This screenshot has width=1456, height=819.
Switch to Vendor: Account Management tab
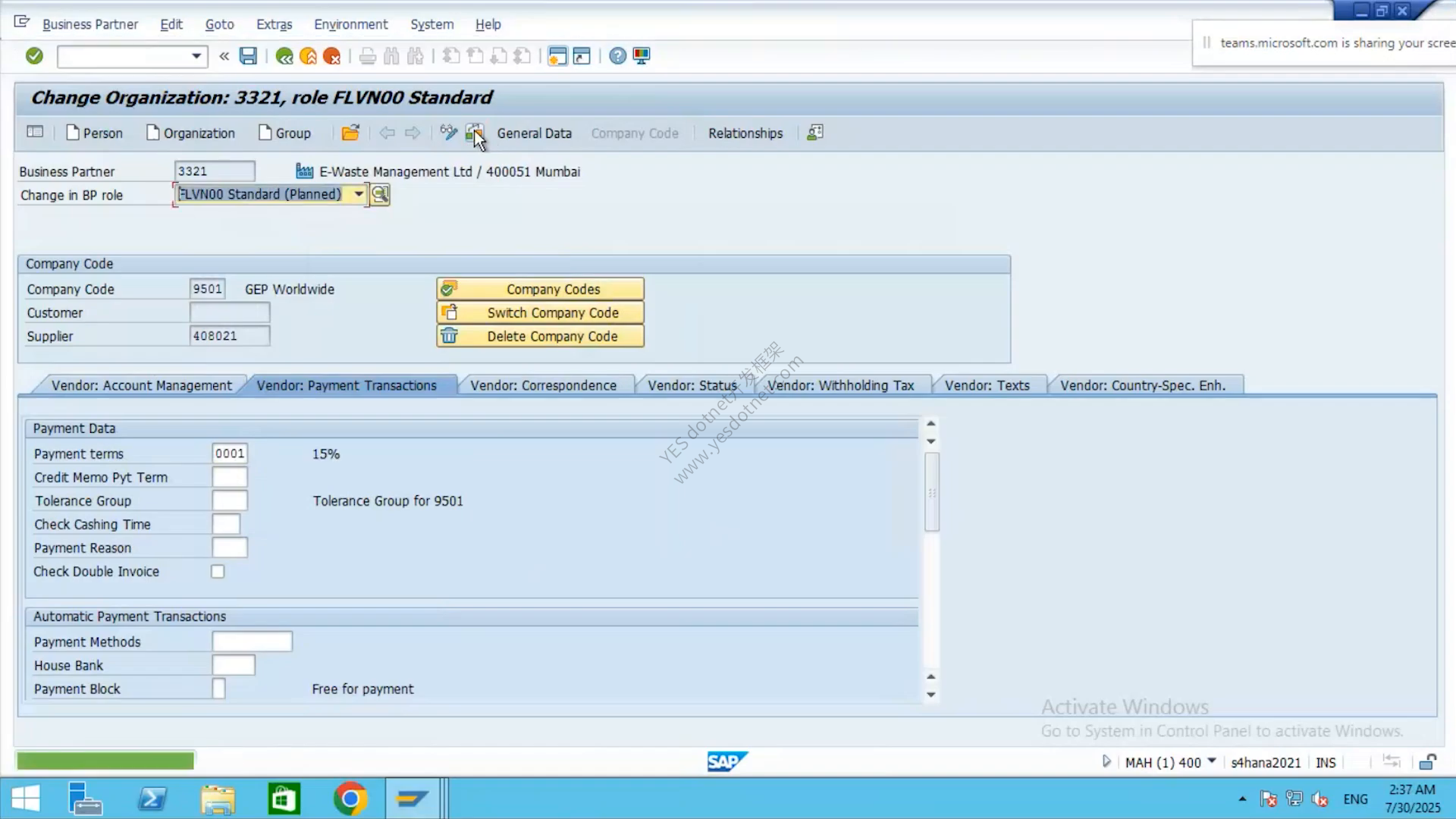click(141, 385)
